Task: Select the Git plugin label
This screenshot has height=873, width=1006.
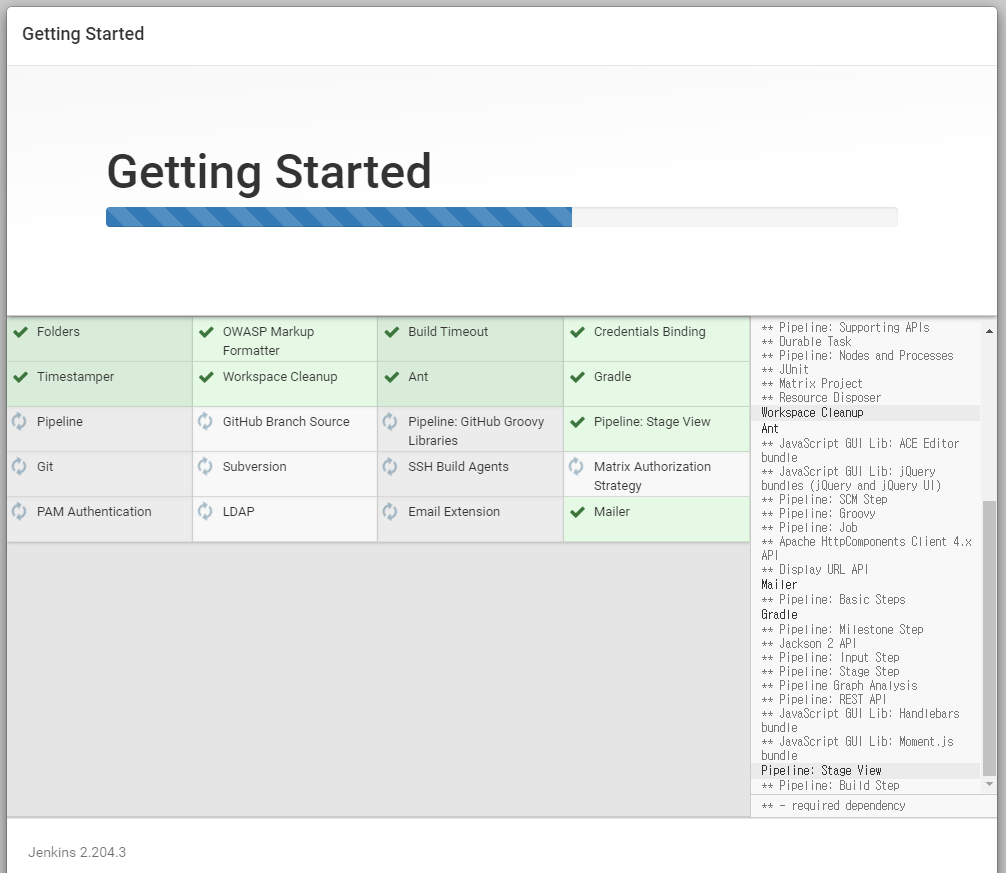Action: coord(45,466)
